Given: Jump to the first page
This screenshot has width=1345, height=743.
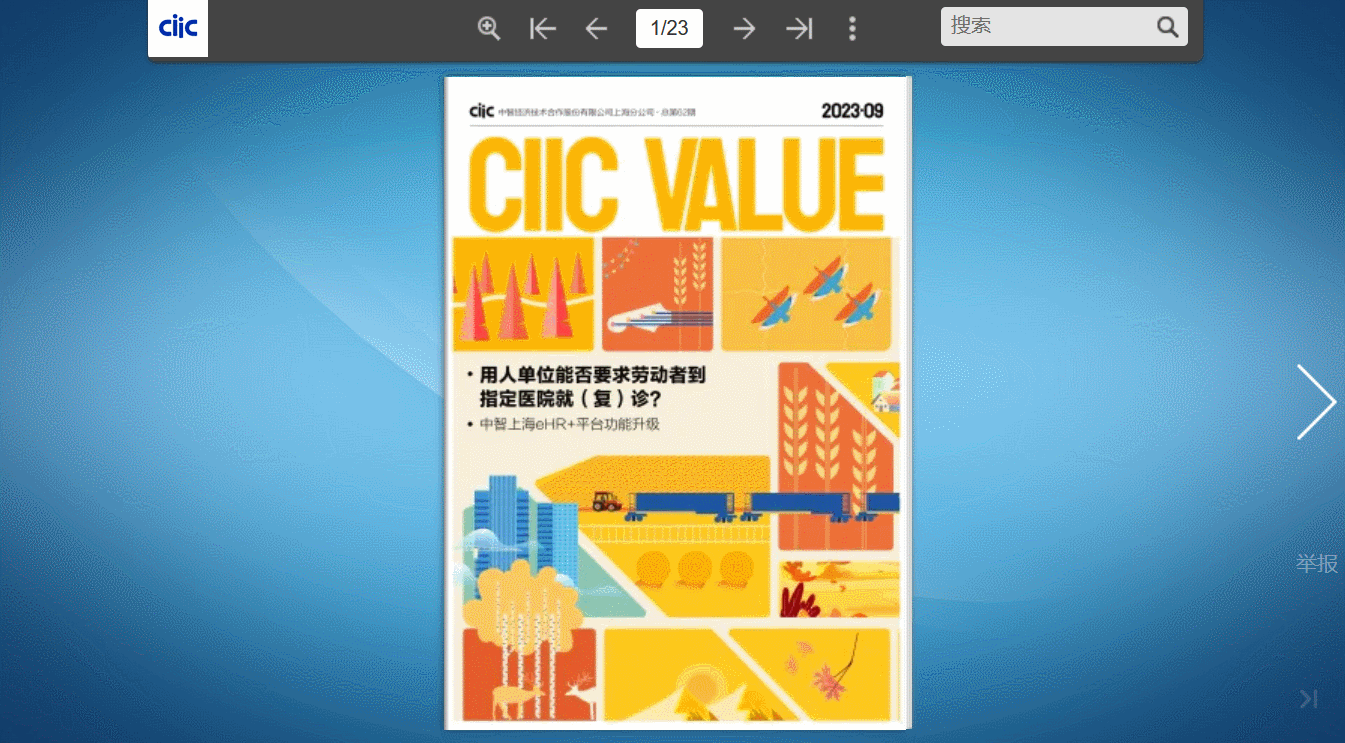Looking at the screenshot, I should 543,28.
